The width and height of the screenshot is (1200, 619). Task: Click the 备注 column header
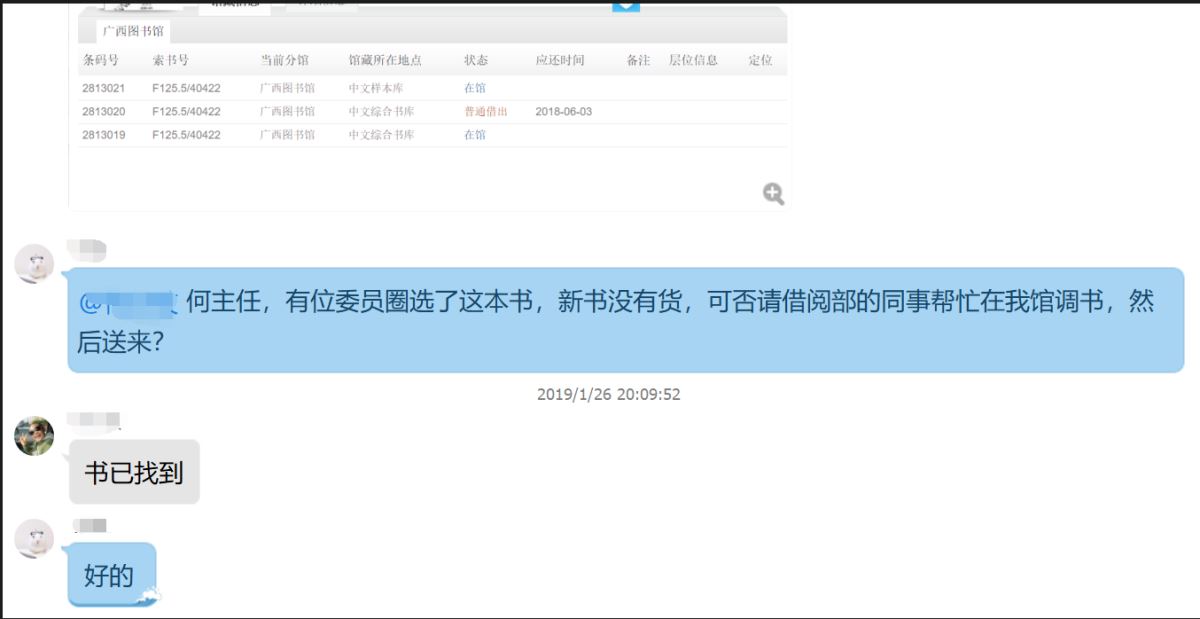pos(639,60)
